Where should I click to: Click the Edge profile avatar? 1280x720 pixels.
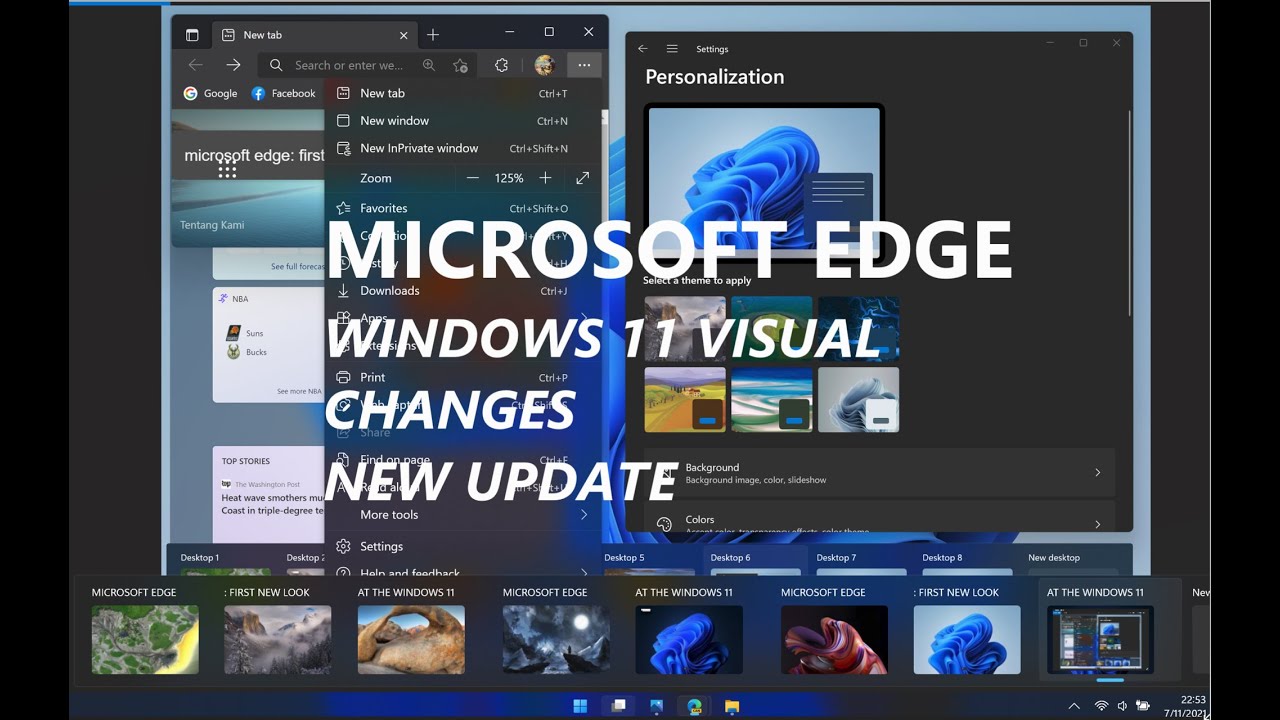[544, 65]
